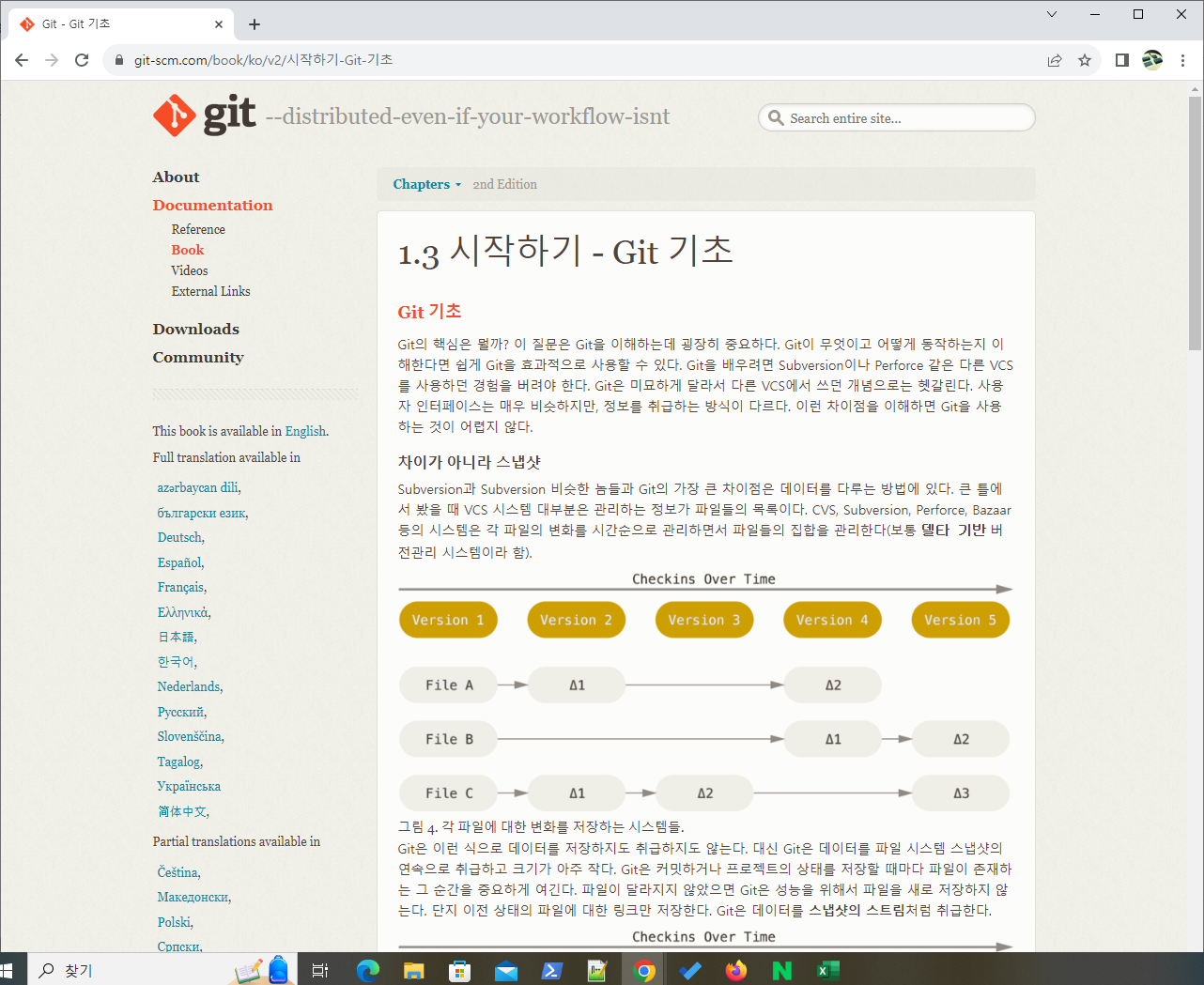Click the Search entire site field
Screen dimensions: 1204x985
pyautogui.click(x=896, y=117)
